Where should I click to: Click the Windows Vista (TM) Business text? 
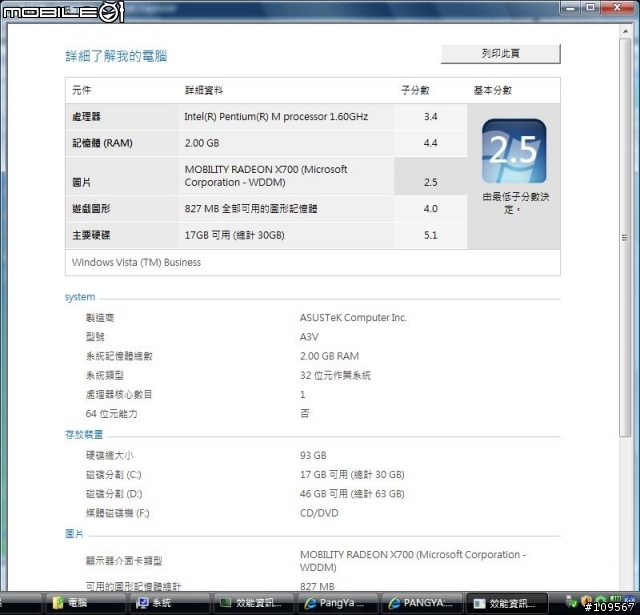pos(136,262)
